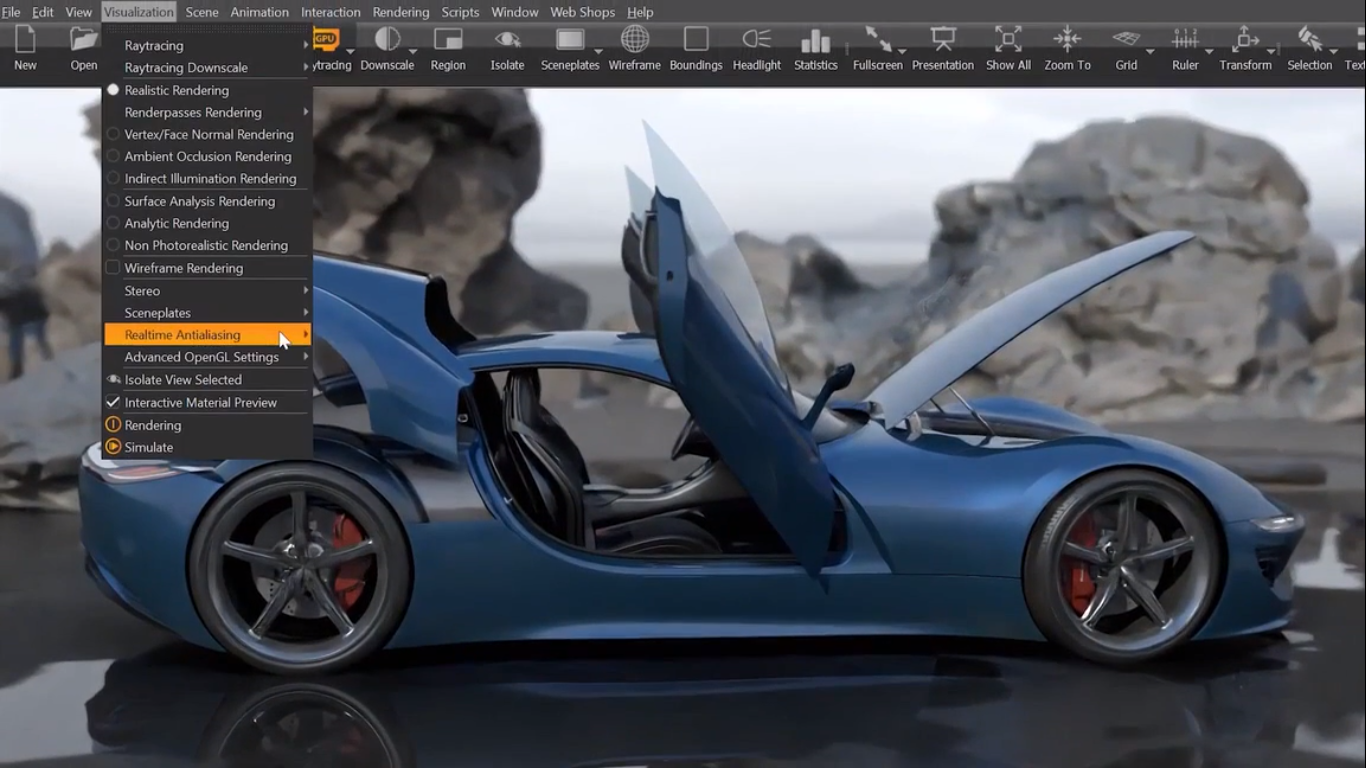The width and height of the screenshot is (1366, 768).
Task: Select Realistic Rendering radio option
Action: tap(208, 90)
